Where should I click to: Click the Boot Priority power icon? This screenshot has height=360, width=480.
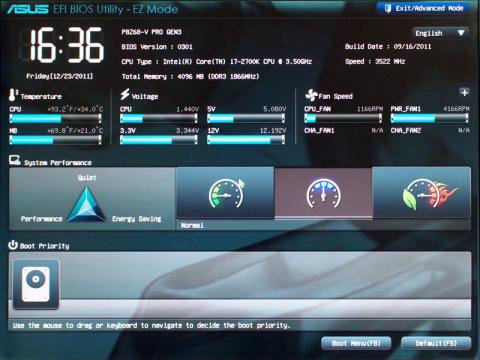coord(13,245)
